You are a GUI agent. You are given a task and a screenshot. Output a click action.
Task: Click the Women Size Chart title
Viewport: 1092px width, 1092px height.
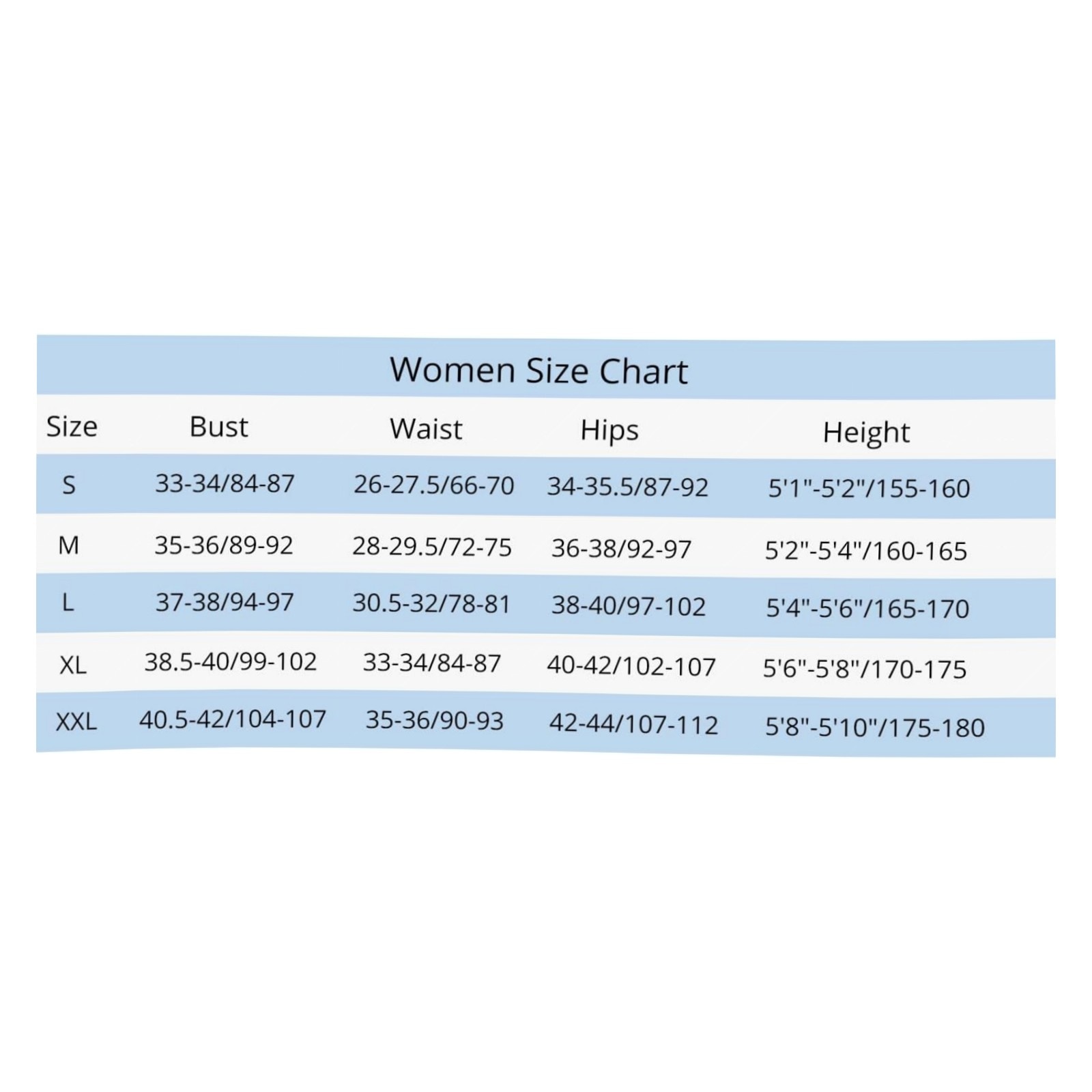[538, 371]
